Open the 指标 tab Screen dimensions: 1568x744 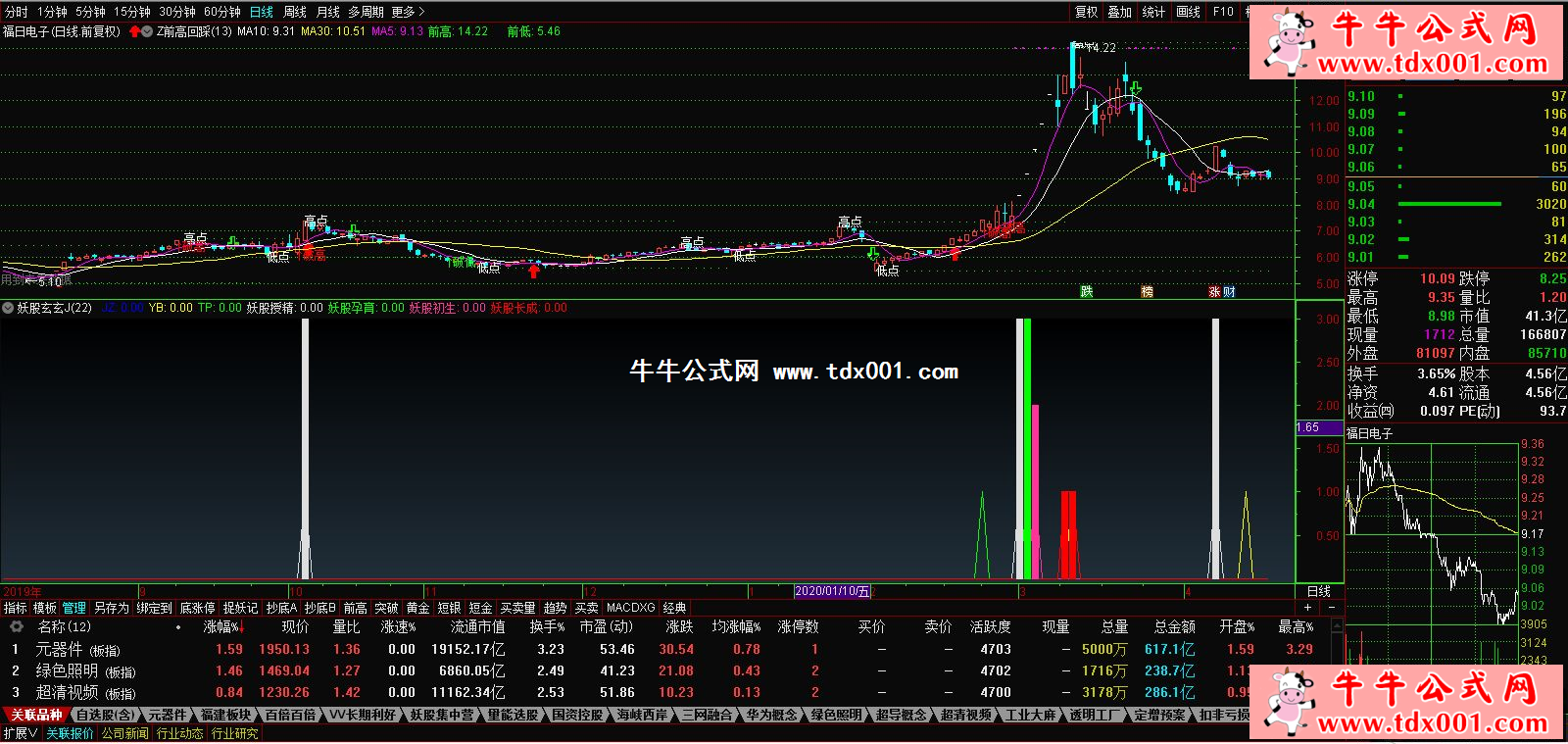click(15, 608)
